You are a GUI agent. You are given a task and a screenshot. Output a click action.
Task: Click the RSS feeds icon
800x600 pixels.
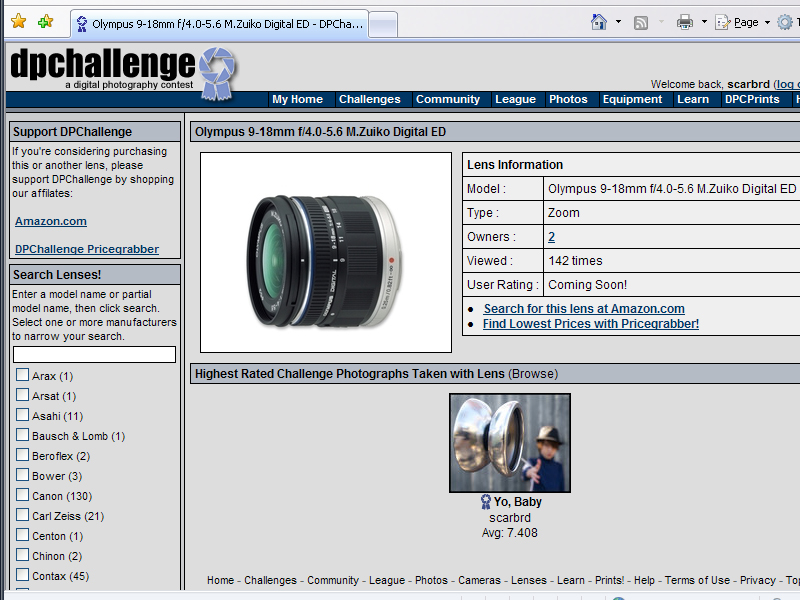point(640,22)
